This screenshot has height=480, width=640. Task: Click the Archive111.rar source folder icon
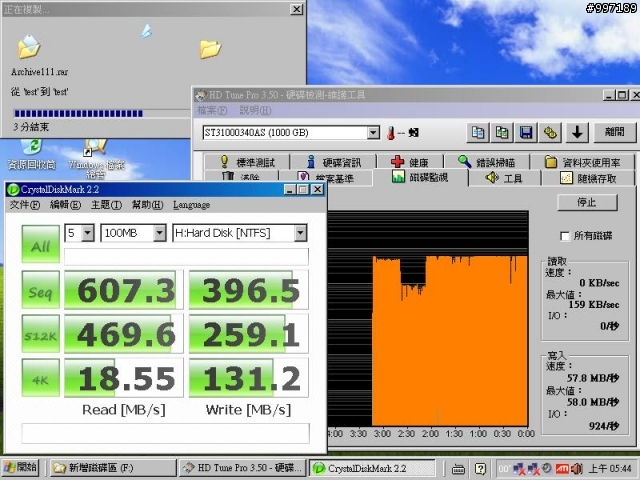[29, 47]
